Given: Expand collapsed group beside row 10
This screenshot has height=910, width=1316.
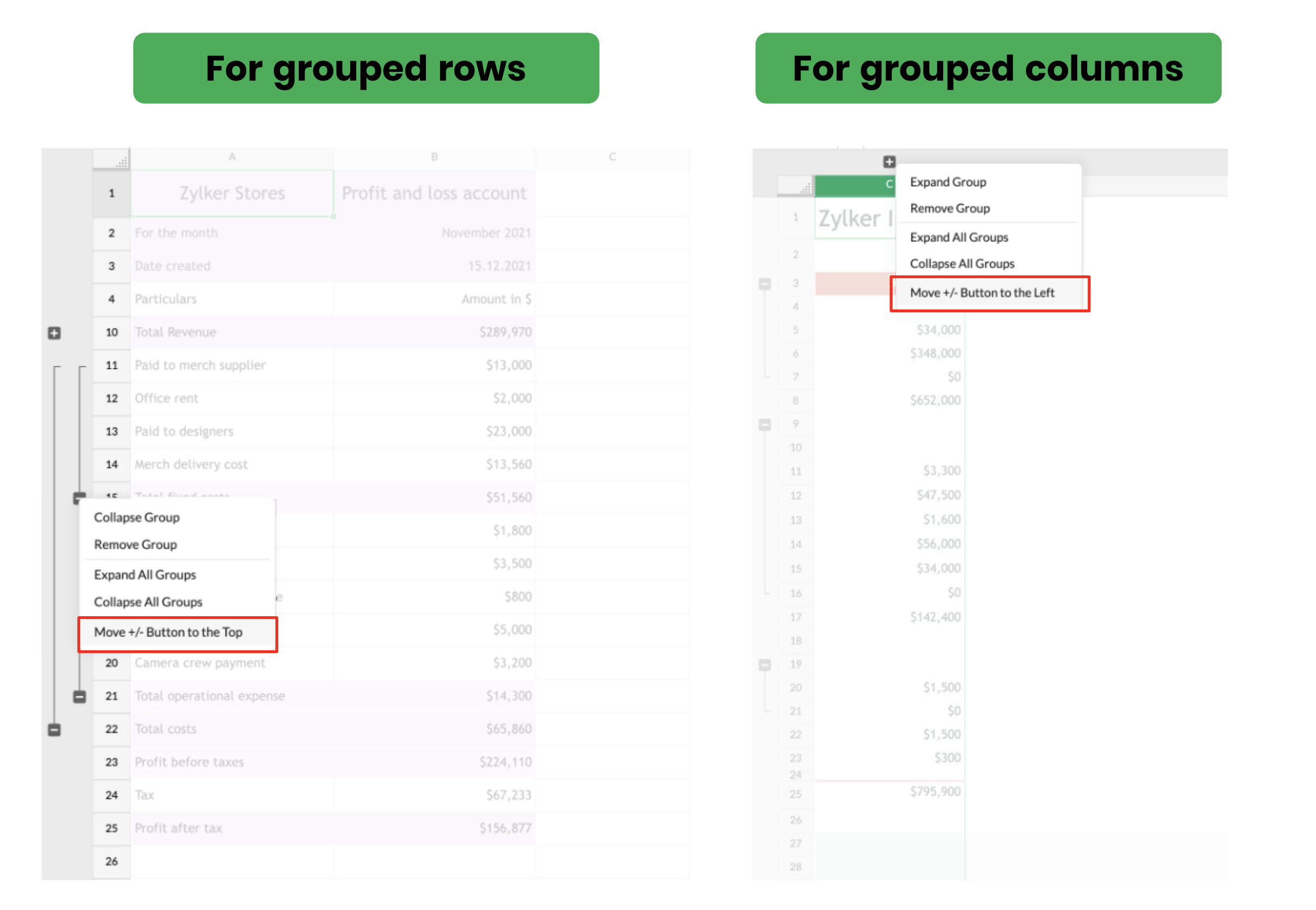Looking at the screenshot, I should [x=54, y=333].
